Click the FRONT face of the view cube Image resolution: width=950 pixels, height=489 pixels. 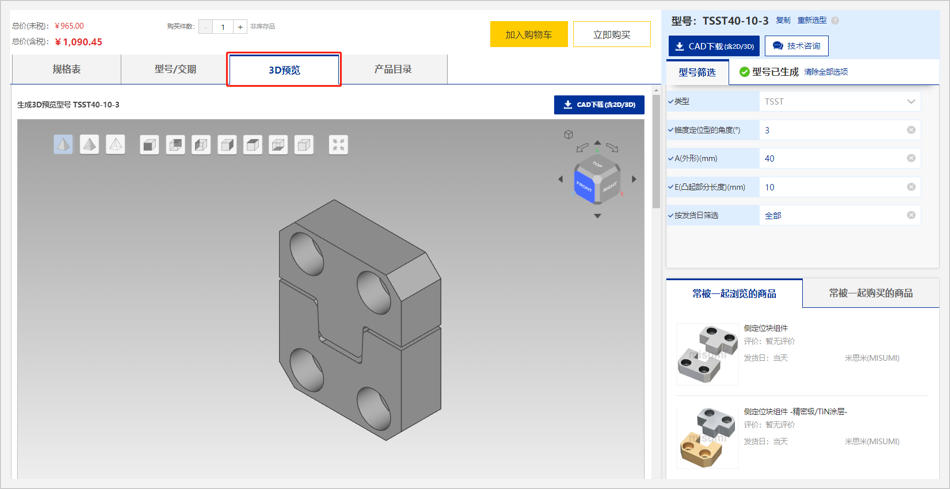(584, 186)
